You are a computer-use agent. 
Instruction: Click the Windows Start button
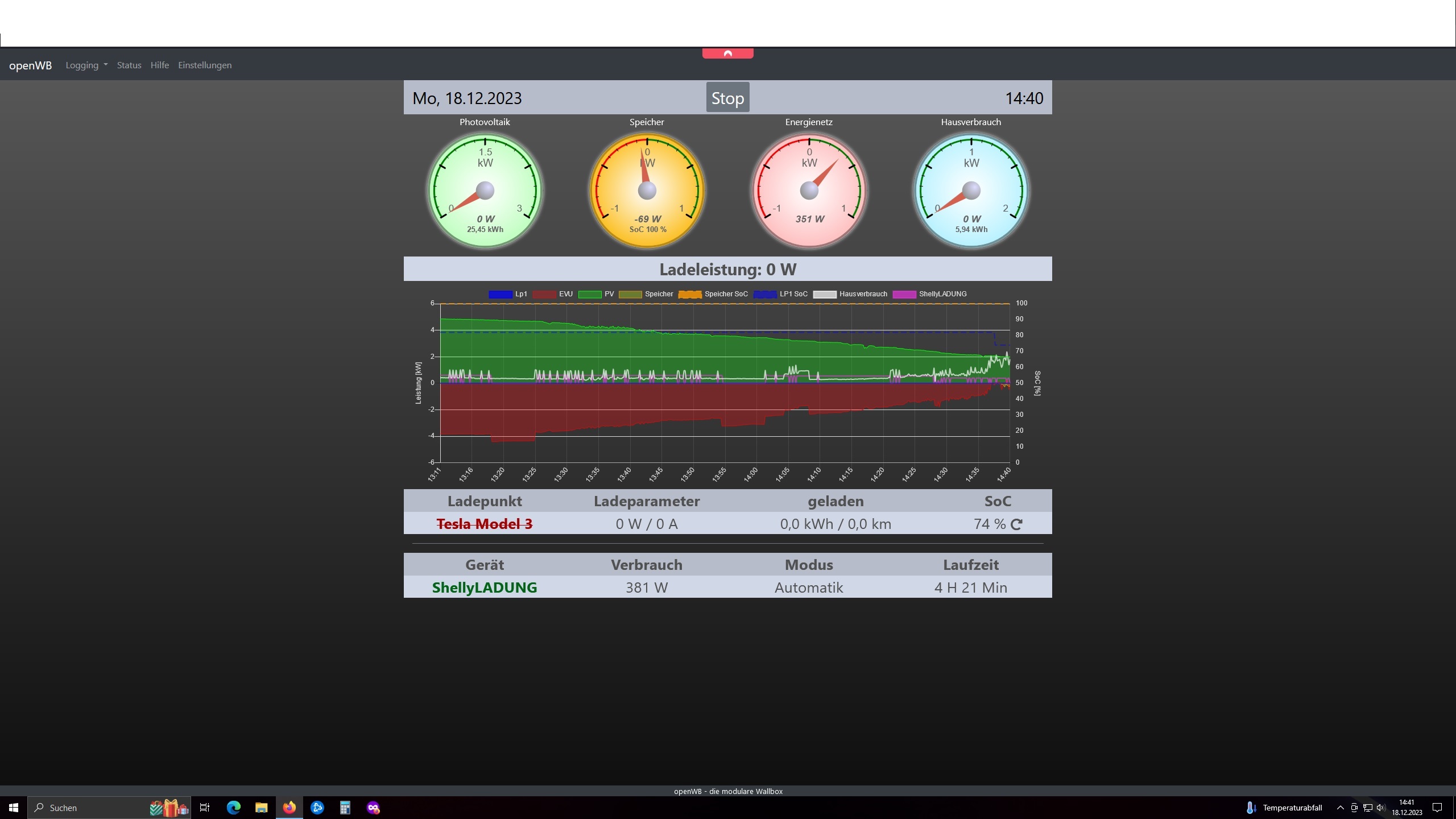14,808
